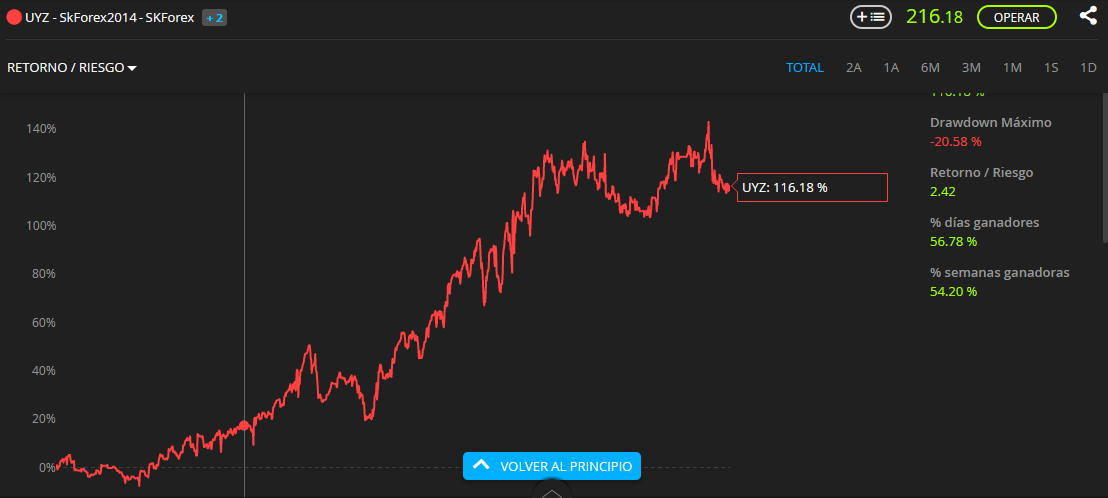Click the red UYZ strategy dot
1108x498 pixels.
[x=14, y=17]
